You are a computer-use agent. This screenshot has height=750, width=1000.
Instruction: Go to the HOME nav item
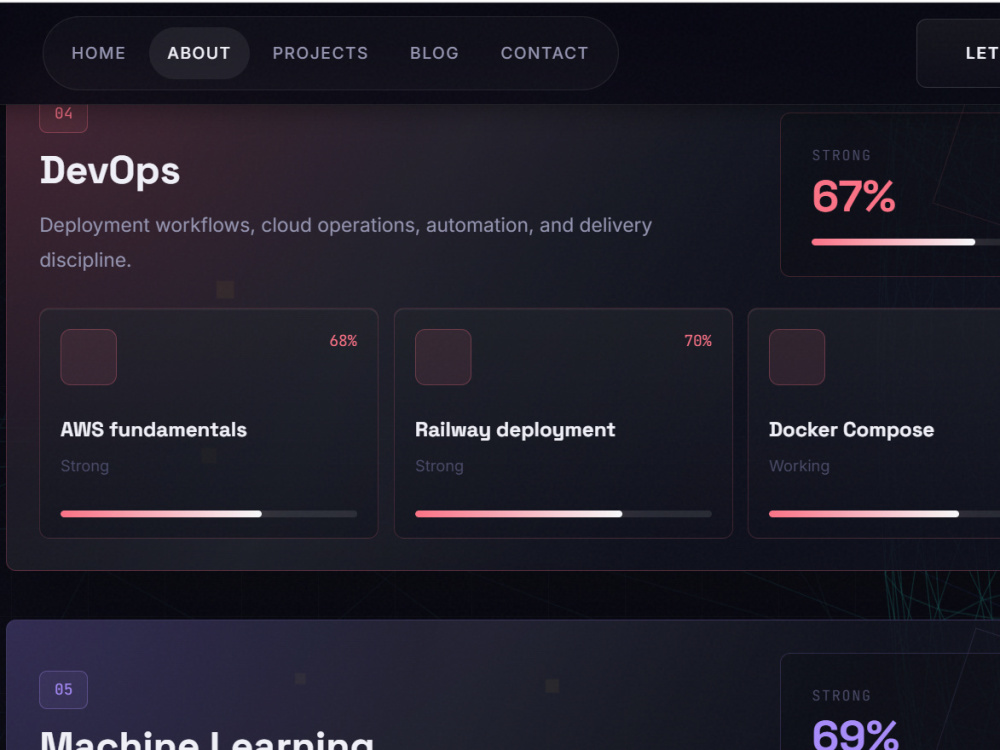tap(98, 53)
